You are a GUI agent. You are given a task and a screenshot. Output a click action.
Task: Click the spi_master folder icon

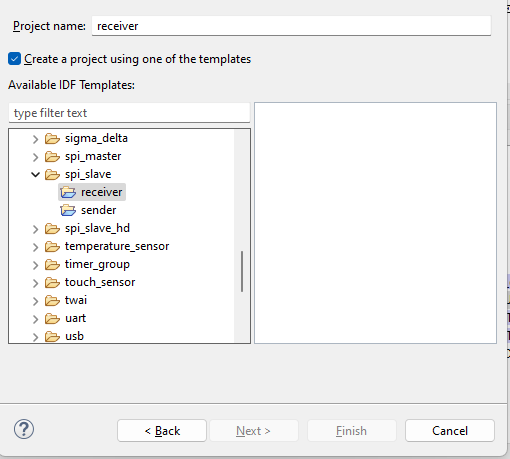coord(52,156)
